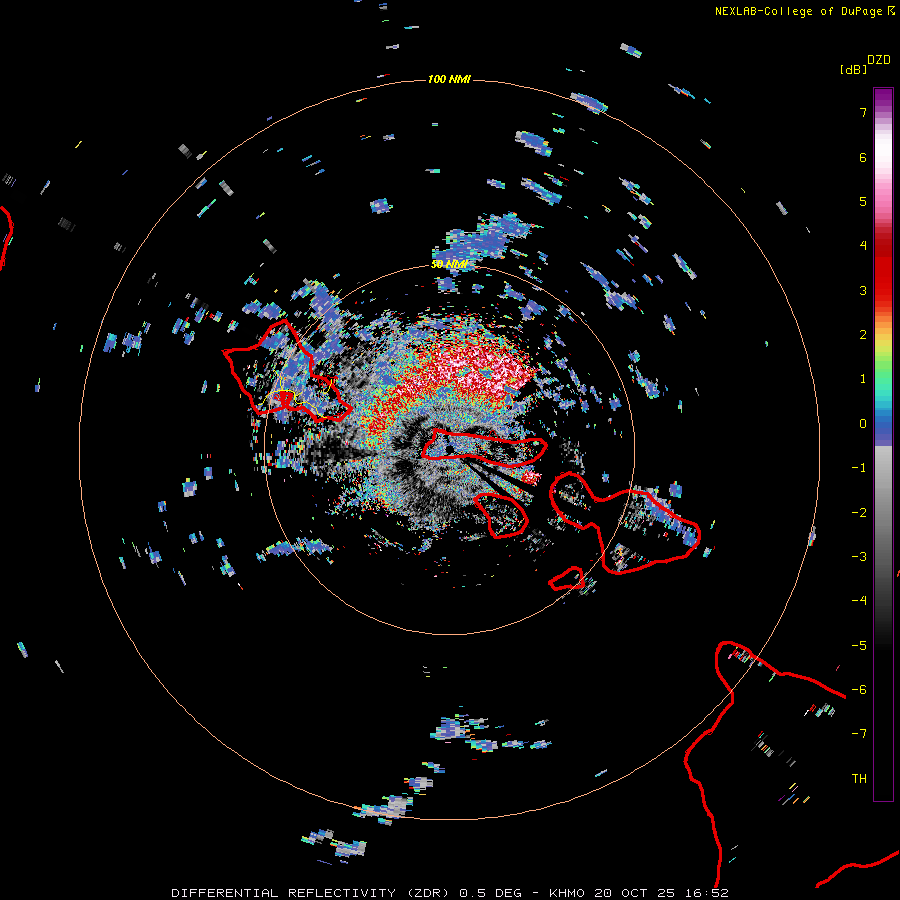This screenshot has height=900, width=900.
Task: Click the DZD product label above colorbar
Action: pos(879,60)
